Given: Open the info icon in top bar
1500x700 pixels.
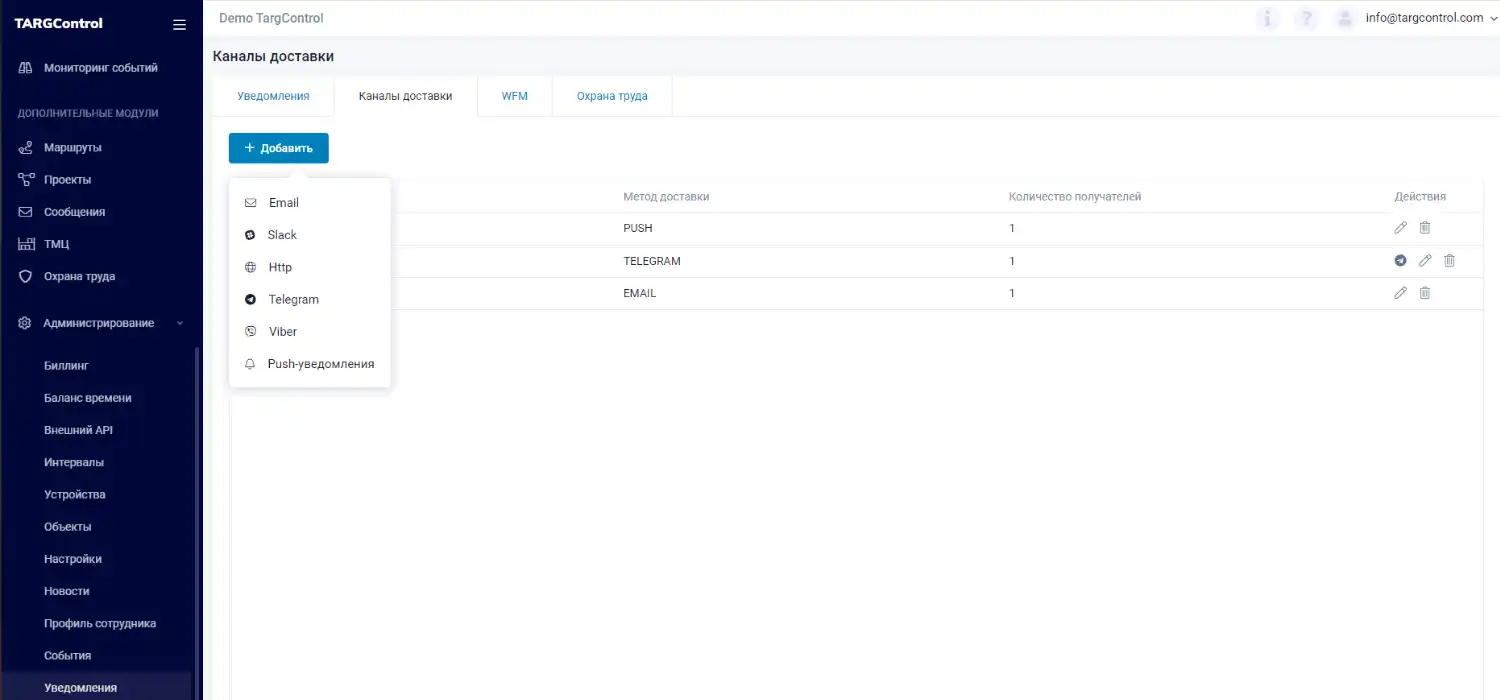Looking at the screenshot, I should tap(1268, 18).
